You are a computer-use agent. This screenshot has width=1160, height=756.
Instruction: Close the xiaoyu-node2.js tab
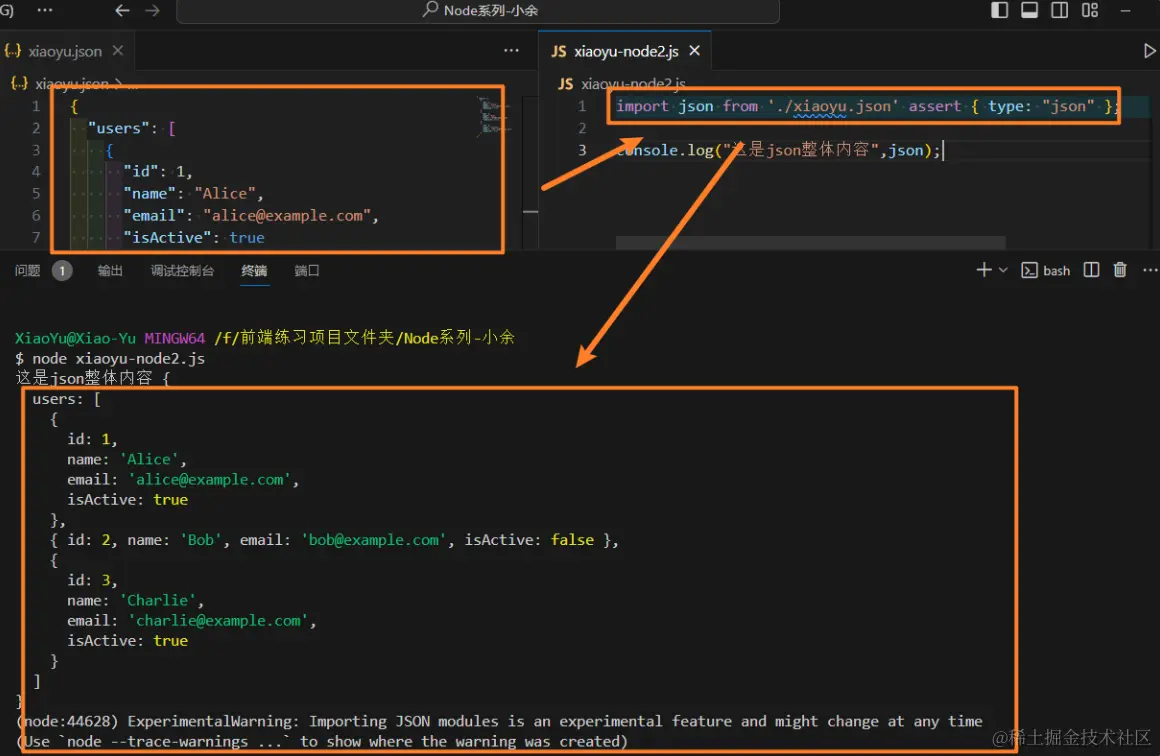click(695, 51)
